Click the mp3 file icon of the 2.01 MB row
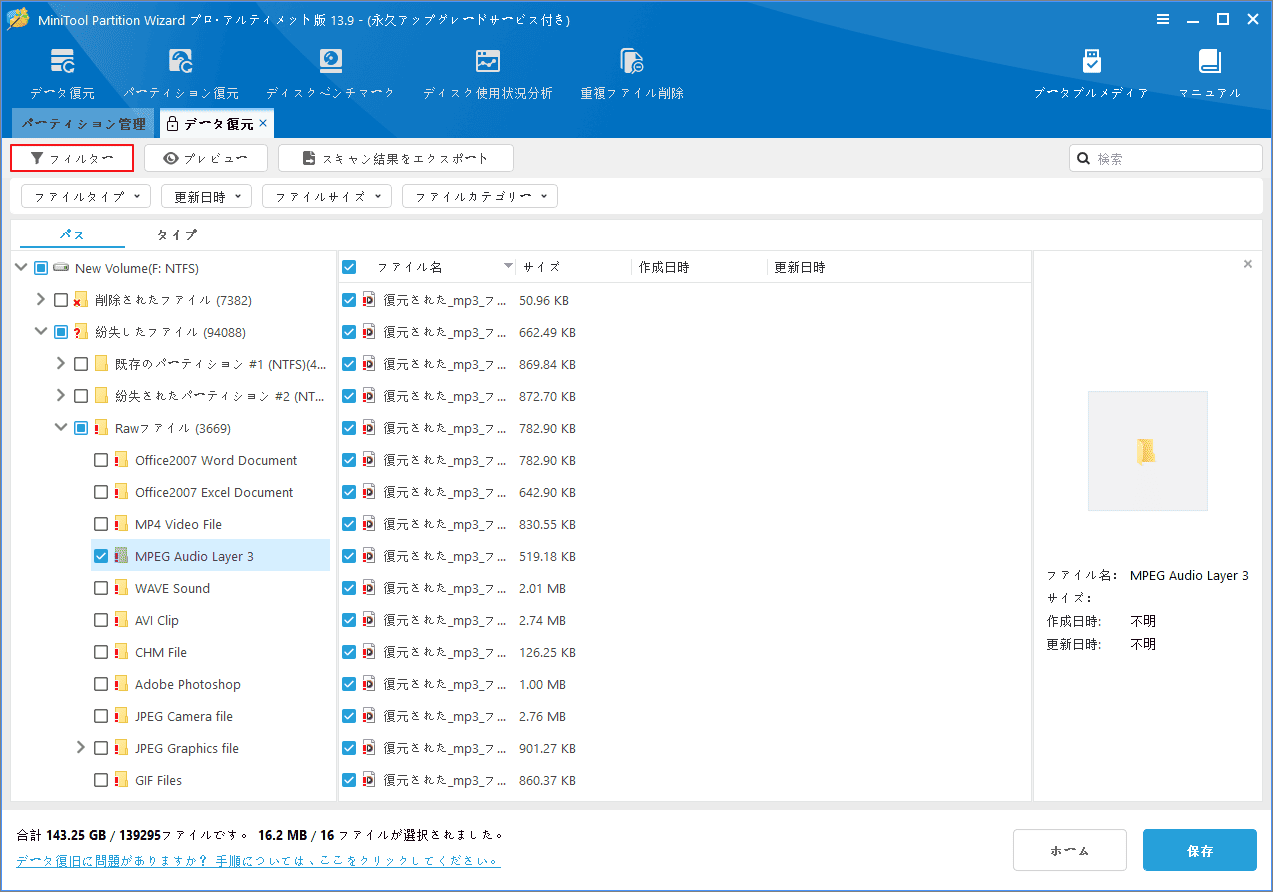Viewport: 1273px width, 892px height. click(369, 588)
